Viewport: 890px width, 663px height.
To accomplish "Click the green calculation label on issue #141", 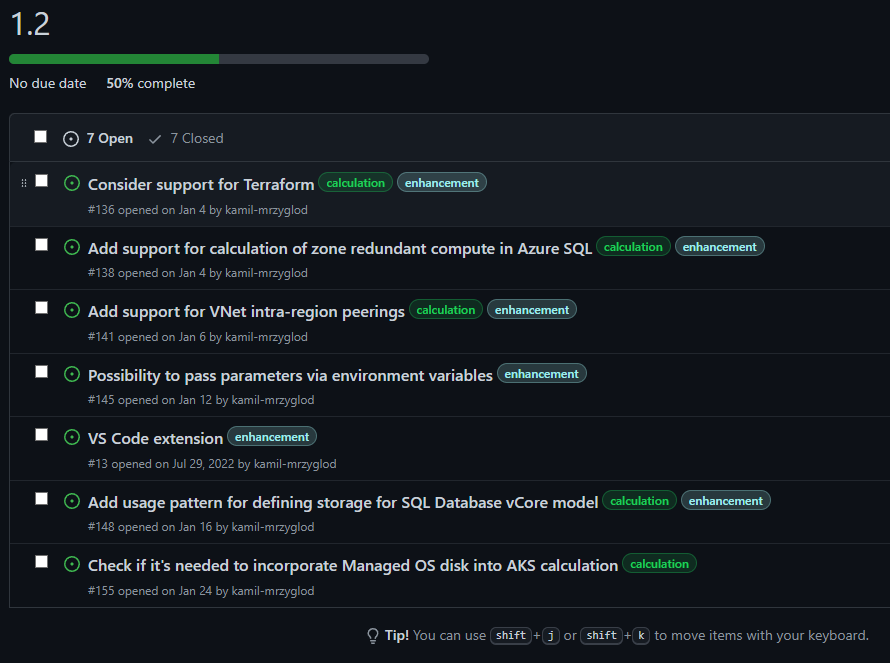I will (445, 309).
